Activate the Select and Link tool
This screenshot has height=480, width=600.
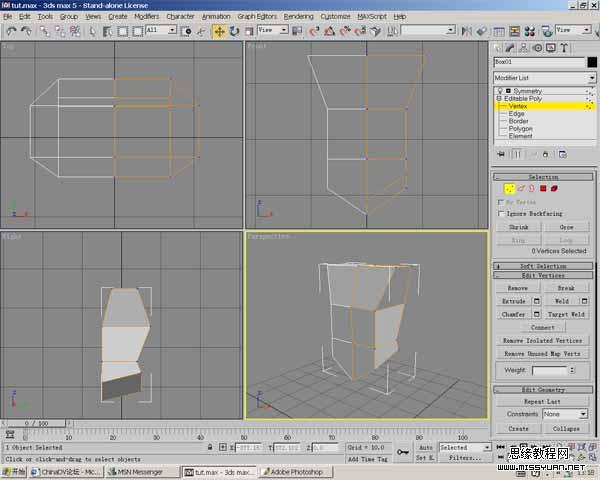point(45,31)
